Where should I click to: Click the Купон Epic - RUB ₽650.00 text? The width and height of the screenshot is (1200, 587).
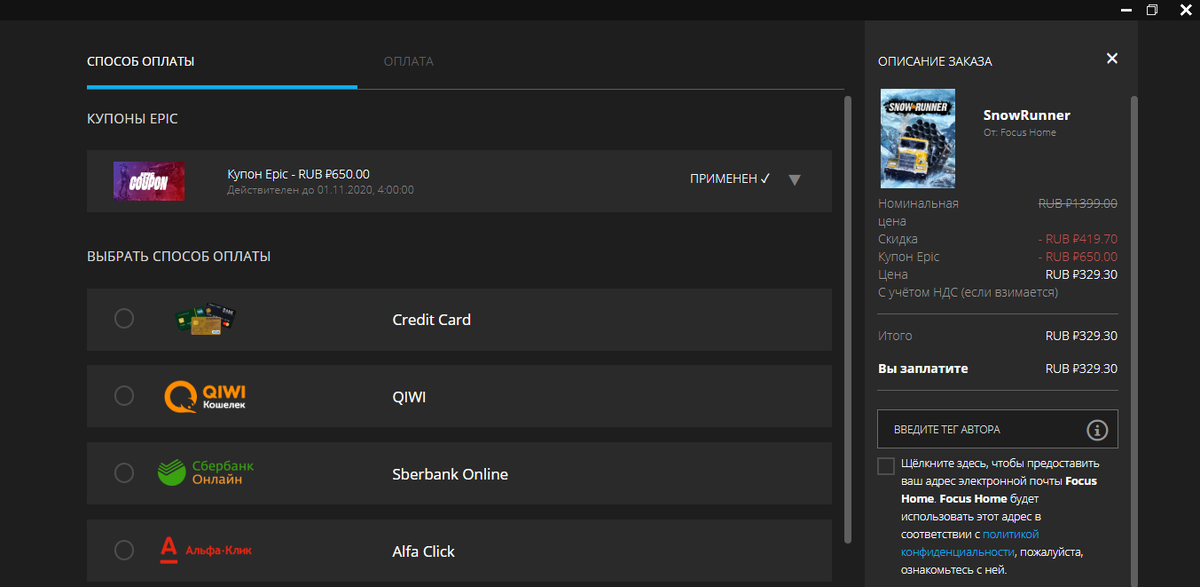click(x=298, y=174)
